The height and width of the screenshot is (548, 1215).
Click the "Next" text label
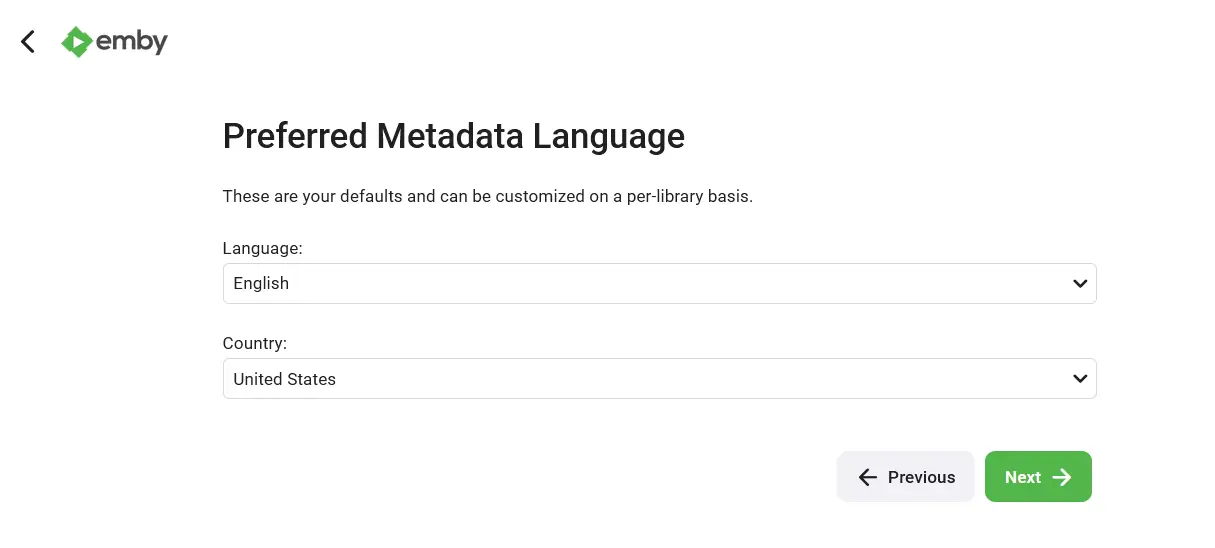click(x=1023, y=477)
